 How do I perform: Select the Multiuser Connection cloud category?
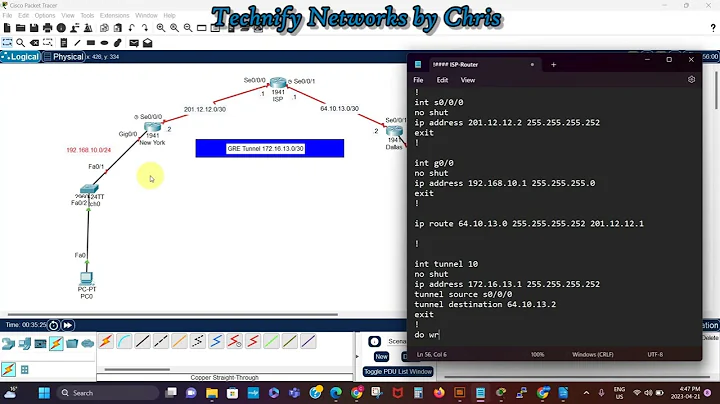[88, 343]
